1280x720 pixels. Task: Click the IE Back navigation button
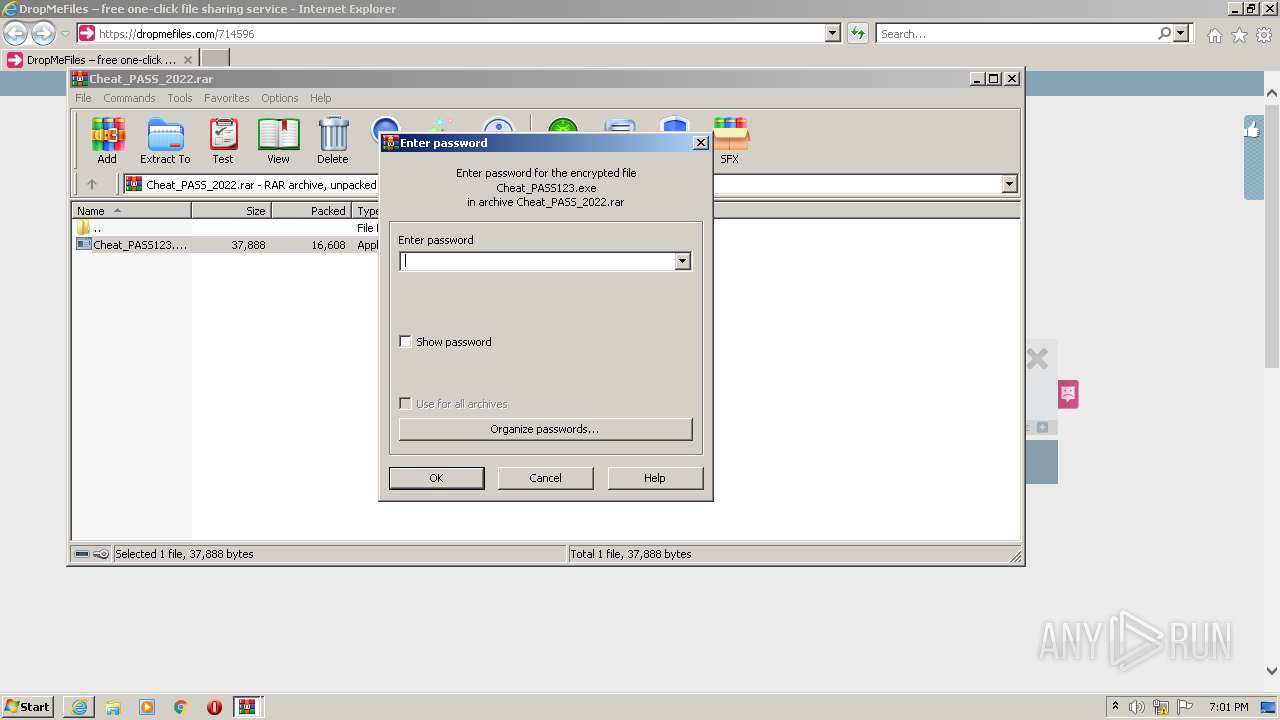coord(15,33)
